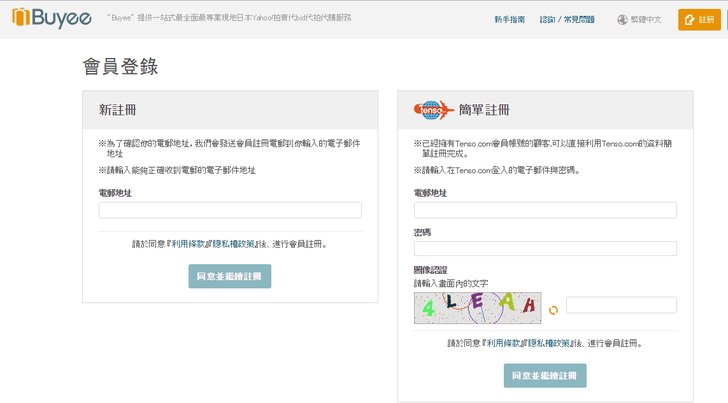Focus the 電郵地址 field in 新註冊
728x403 pixels.
pos(229,210)
